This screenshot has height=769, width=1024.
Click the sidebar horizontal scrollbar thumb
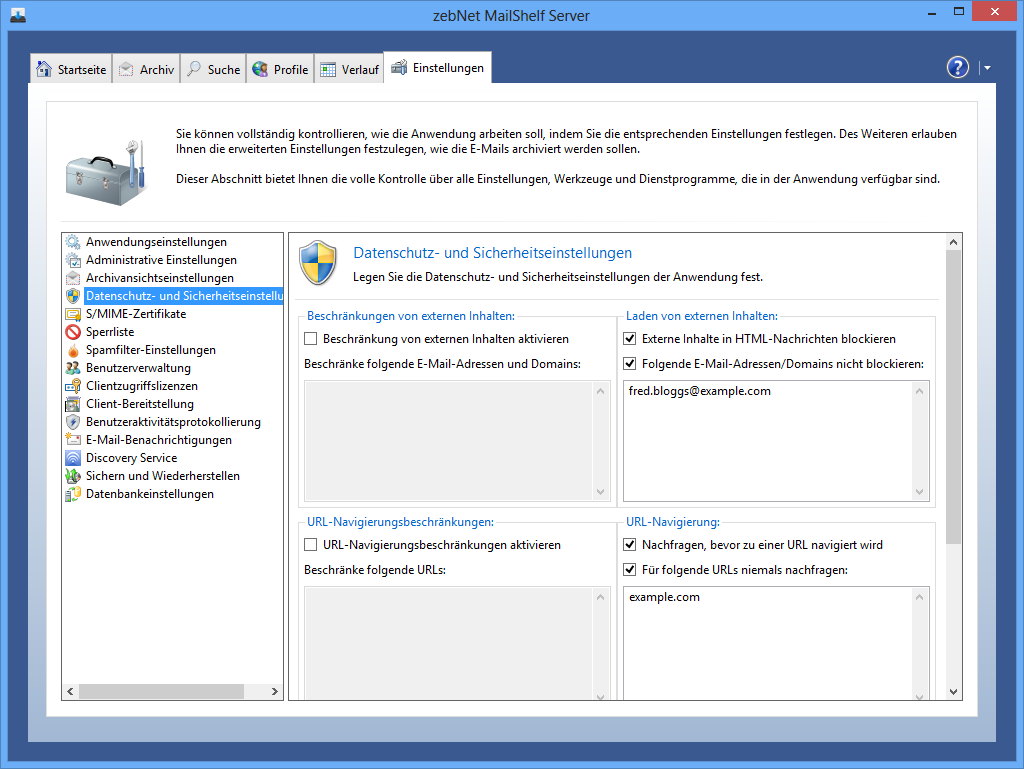pyautogui.click(x=161, y=691)
